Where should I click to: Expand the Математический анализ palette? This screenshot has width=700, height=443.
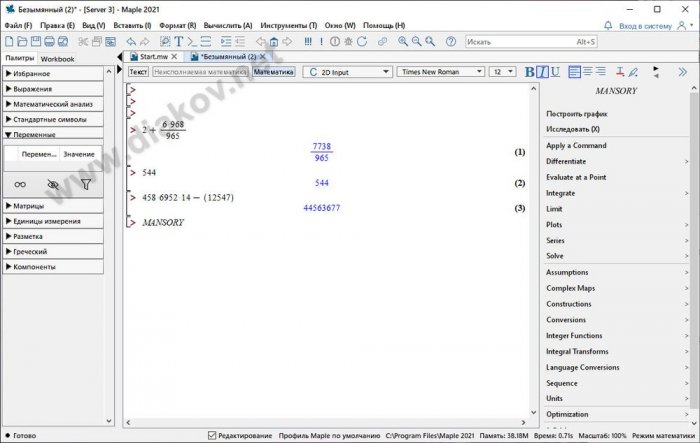pos(53,104)
